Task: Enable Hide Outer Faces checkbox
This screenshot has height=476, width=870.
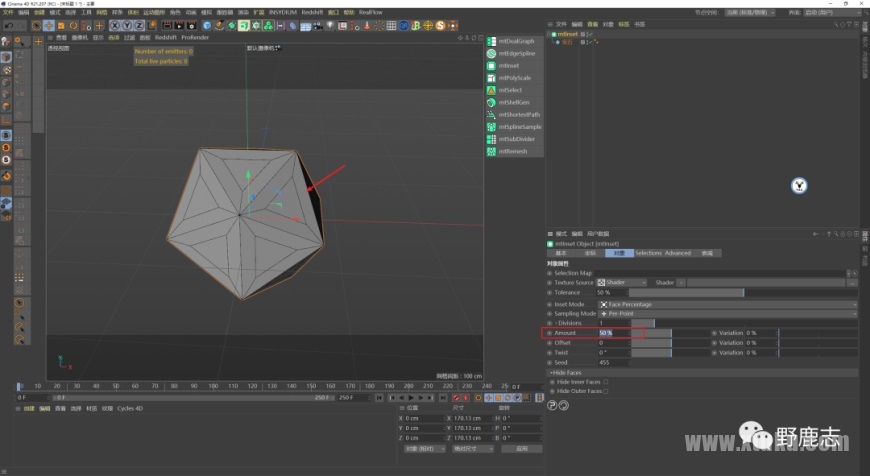Action: (x=606, y=391)
